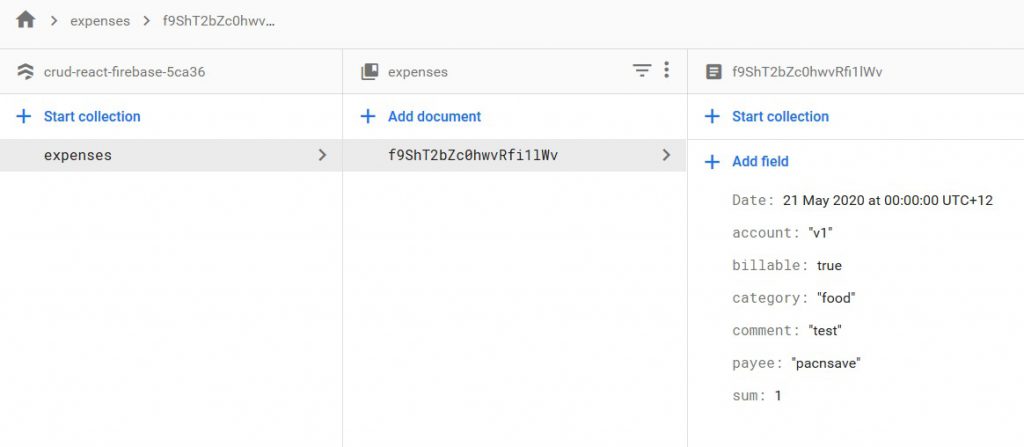Click the payee field value pacnsave
The width and height of the screenshot is (1024, 447).
tap(826, 363)
